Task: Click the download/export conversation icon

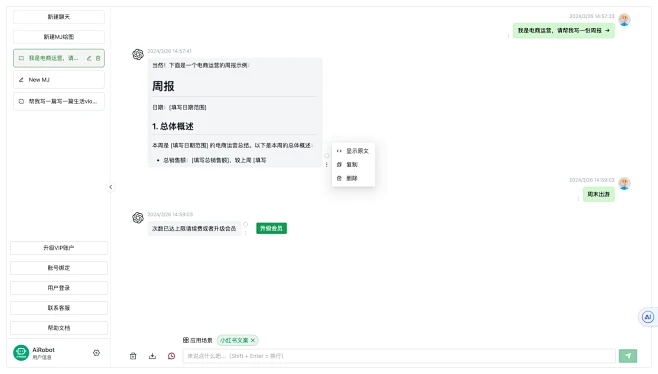Action: click(152, 356)
